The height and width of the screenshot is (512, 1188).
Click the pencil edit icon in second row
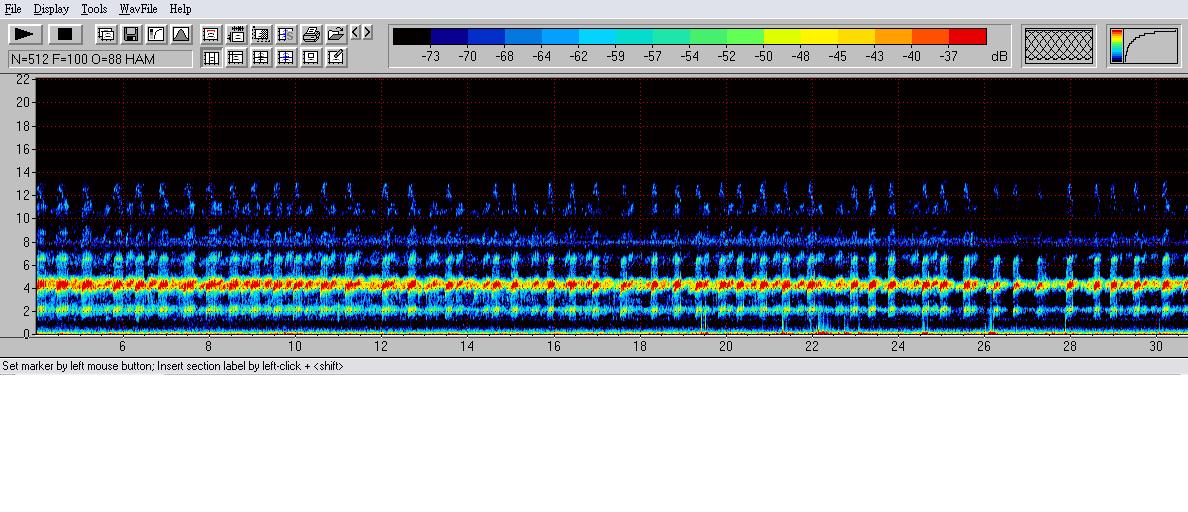click(336, 58)
